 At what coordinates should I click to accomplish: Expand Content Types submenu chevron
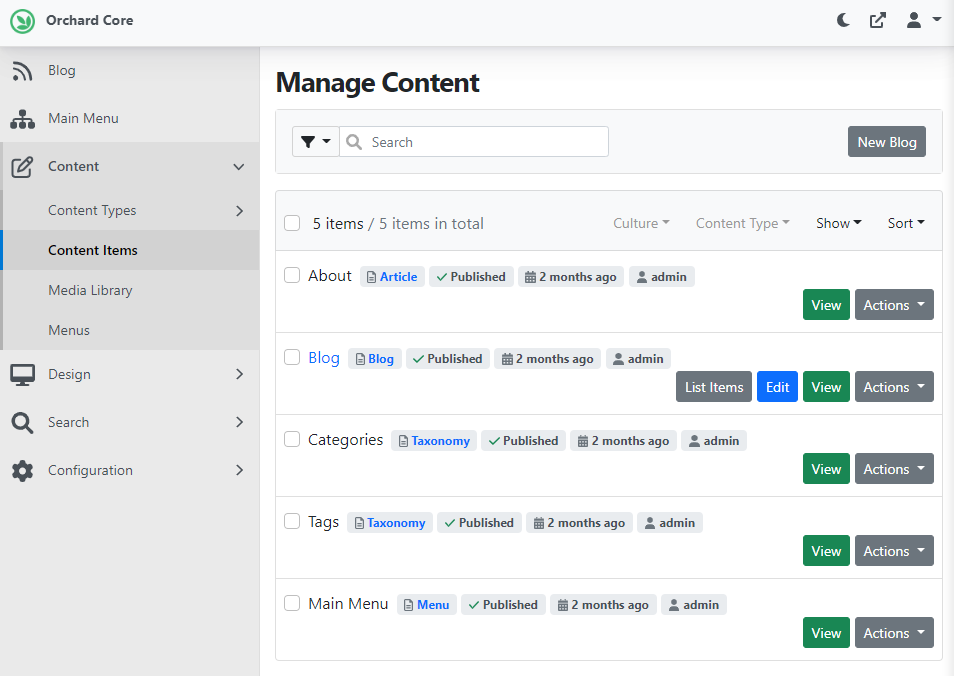click(239, 211)
